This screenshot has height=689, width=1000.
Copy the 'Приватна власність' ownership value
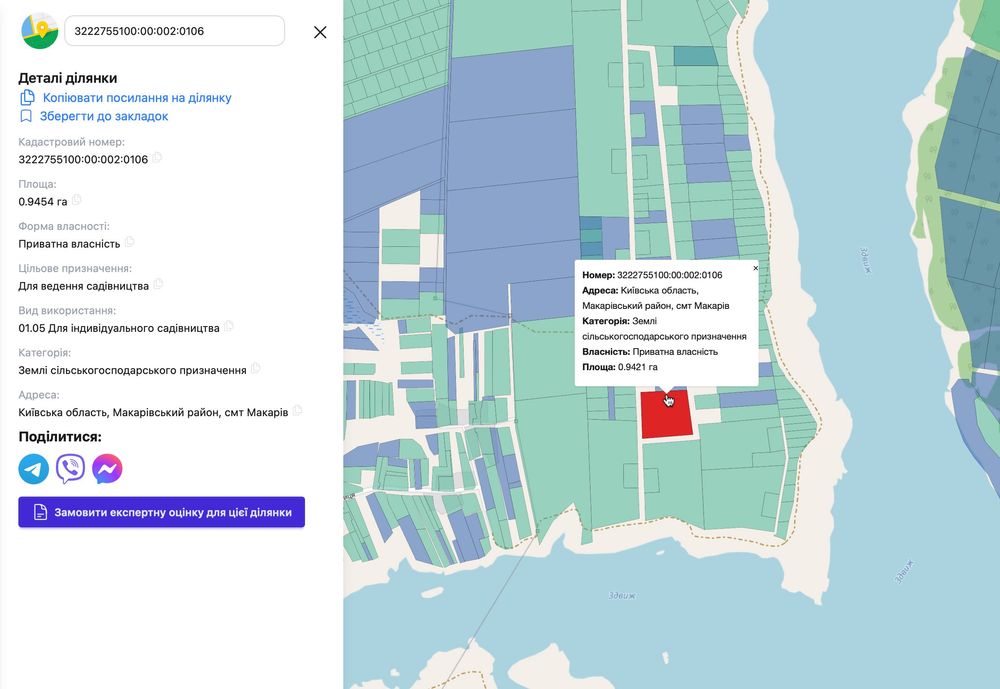pos(129,243)
